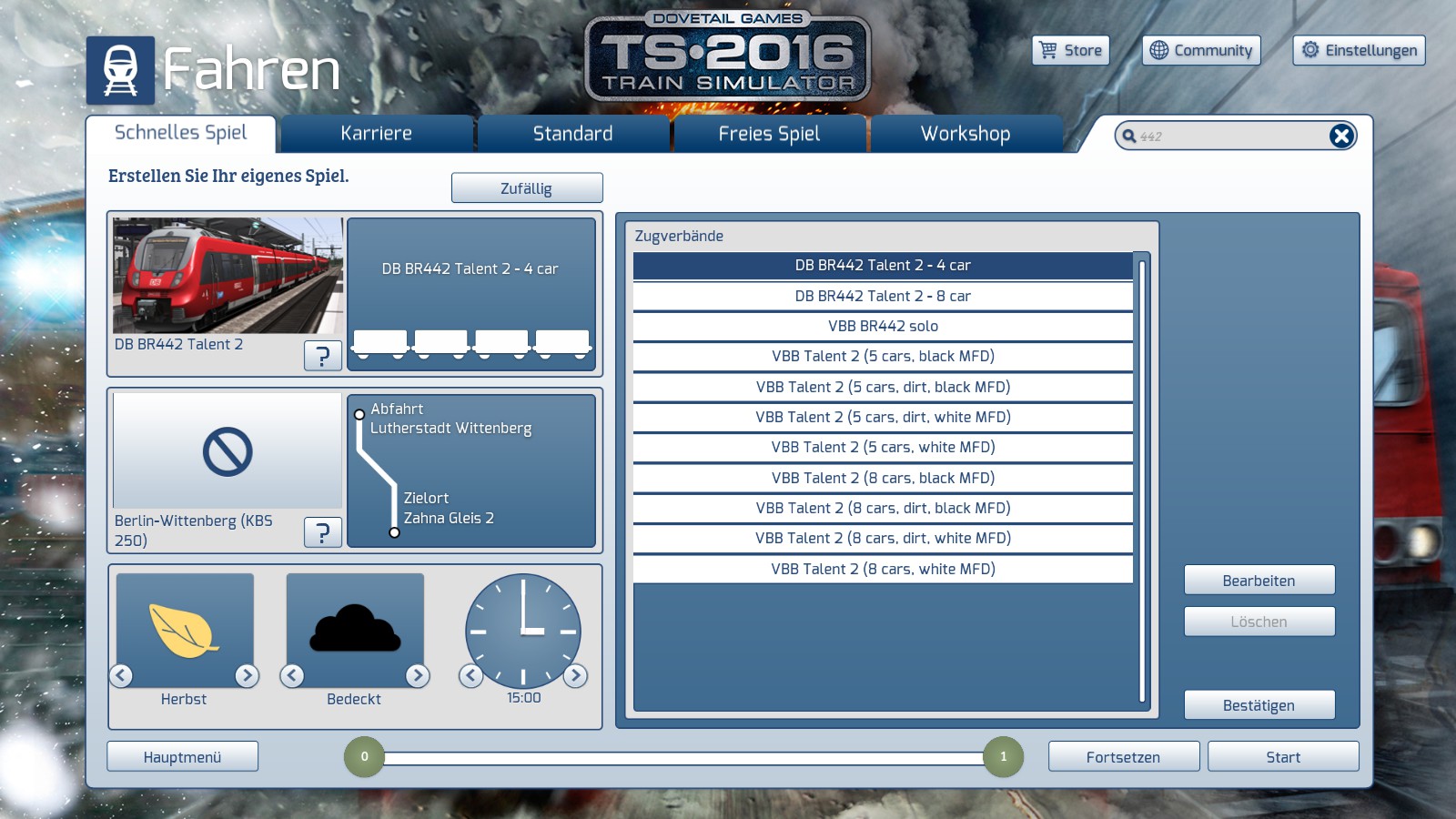Click the Bedeckt cloud weather icon

point(355,630)
